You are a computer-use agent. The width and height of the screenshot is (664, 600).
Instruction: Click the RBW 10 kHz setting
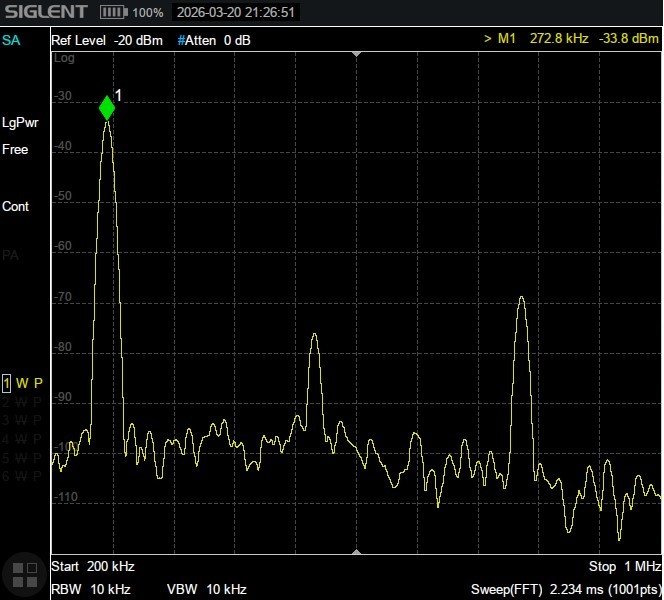[x=91, y=589]
